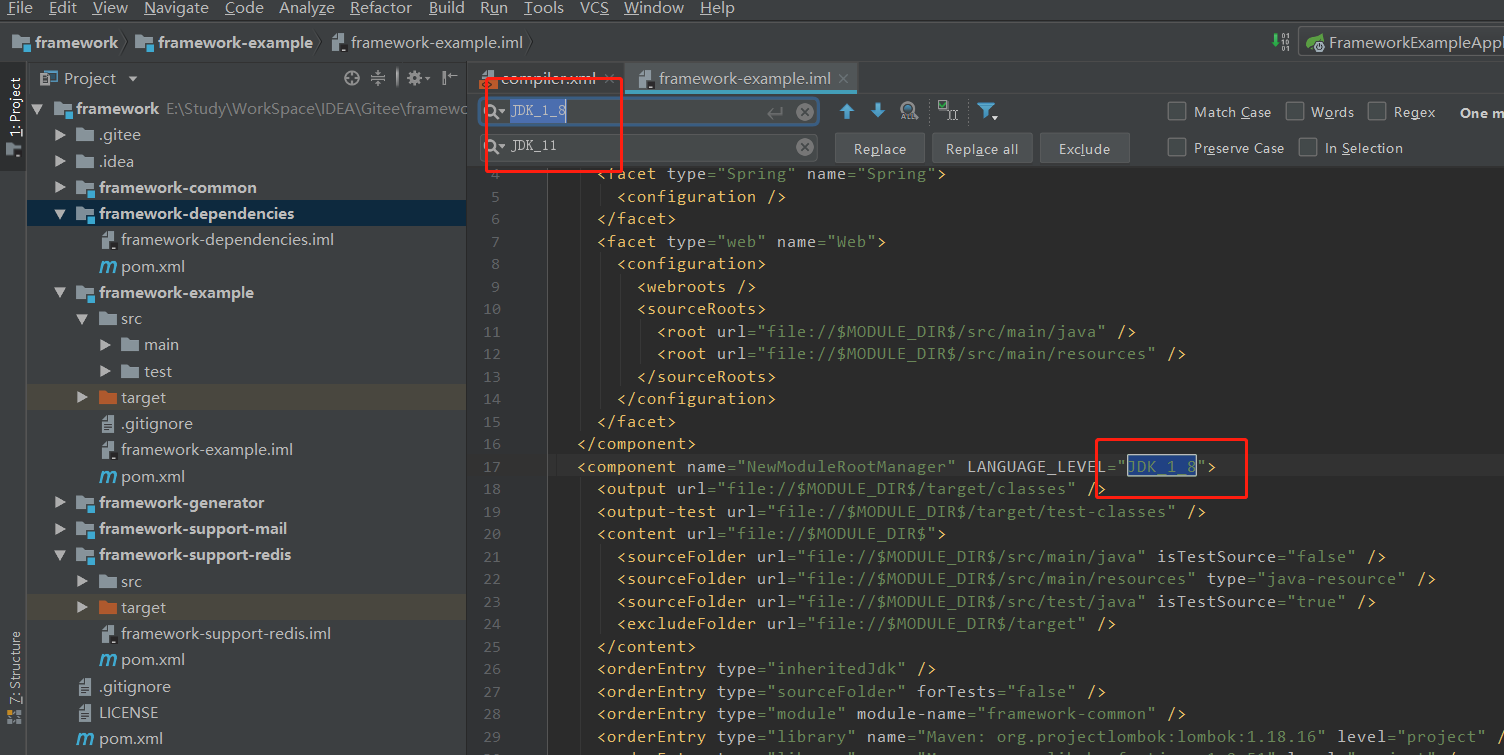1504x755 pixels.
Task: Hide the Project tool window
Action: [x=450, y=78]
